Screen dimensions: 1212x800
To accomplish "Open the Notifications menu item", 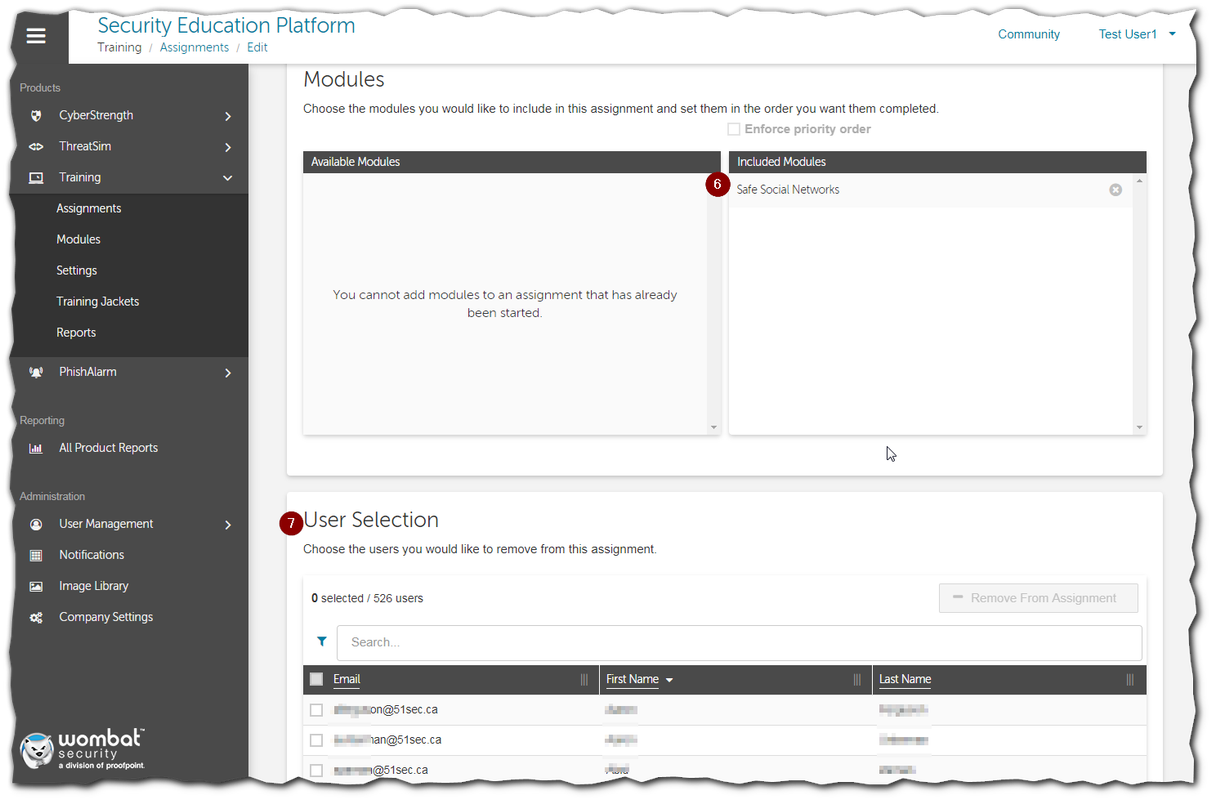I will click(x=92, y=555).
